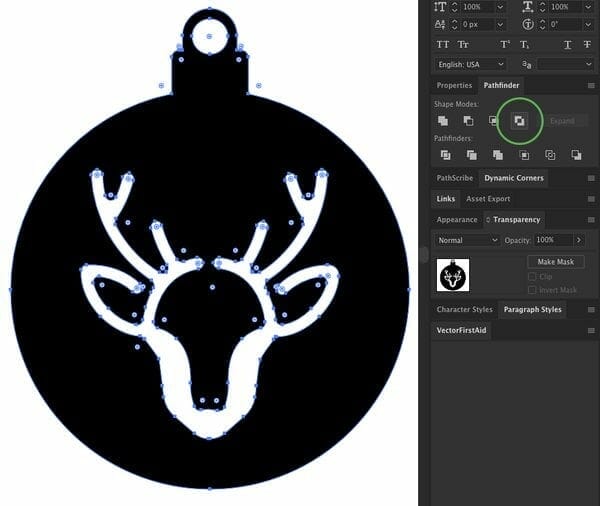This screenshot has height=506, width=600.
Task: Enable the Clip checkbox
Action: click(x=533, y=276)
